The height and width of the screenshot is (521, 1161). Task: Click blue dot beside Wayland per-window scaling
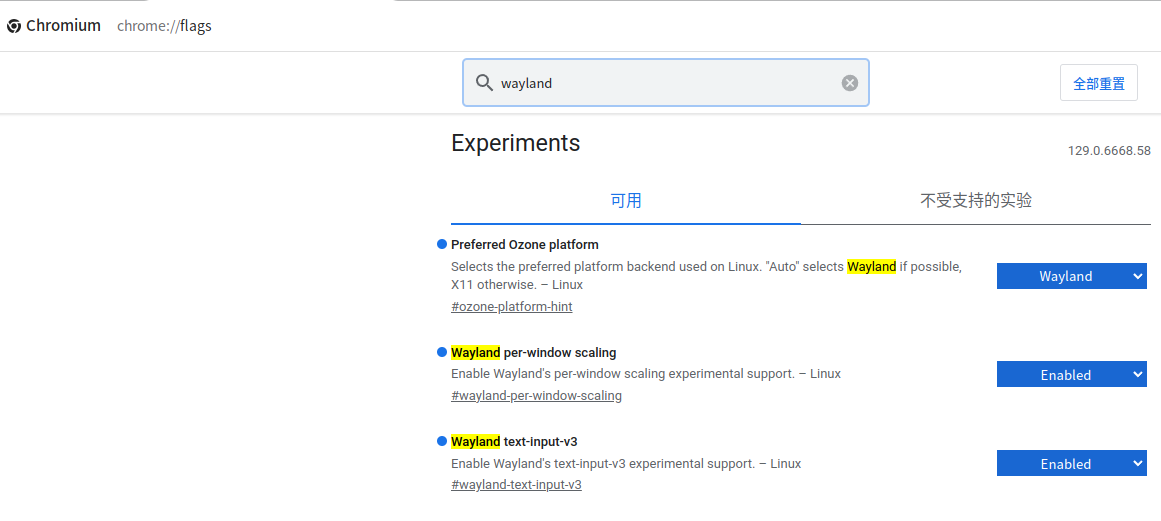pos(442,352)
